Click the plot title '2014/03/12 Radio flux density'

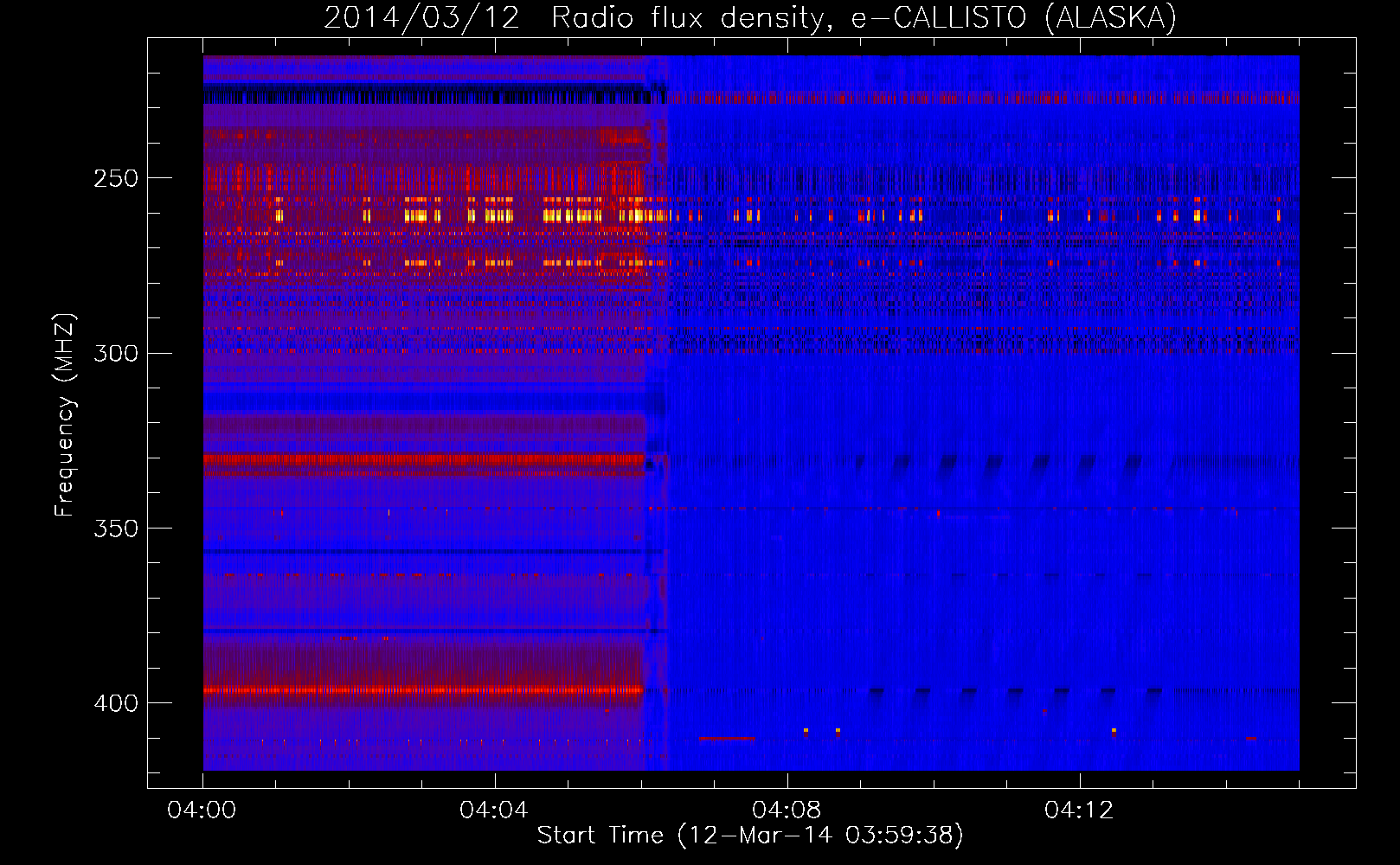[750, 17]
